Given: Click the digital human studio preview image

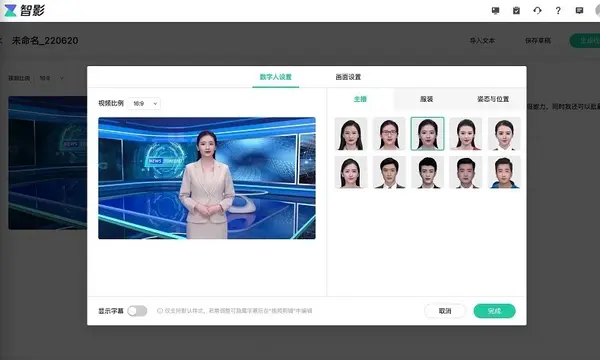Looking at the screenshot, I should click(207, 178).
